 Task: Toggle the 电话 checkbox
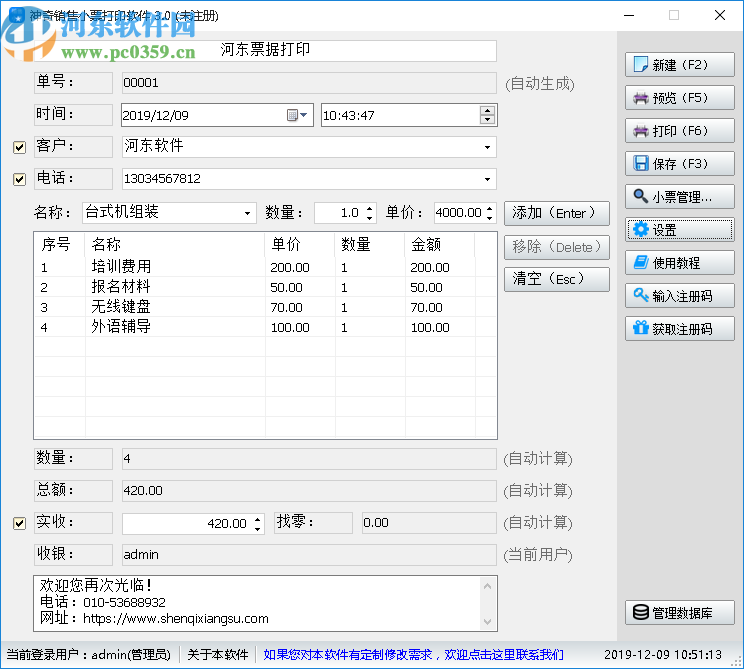pyautogui.click(x=19, y=179)
